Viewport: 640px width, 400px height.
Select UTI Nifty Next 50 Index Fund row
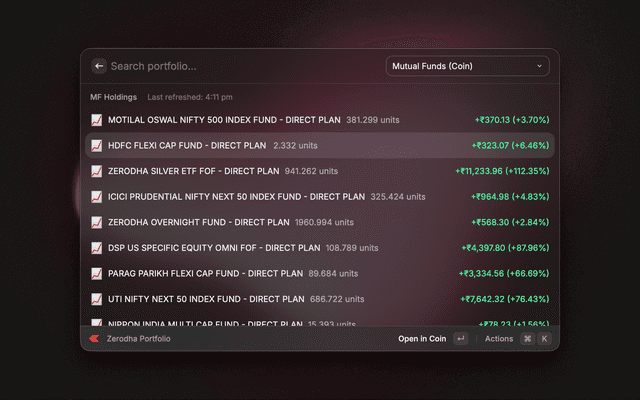320,299
